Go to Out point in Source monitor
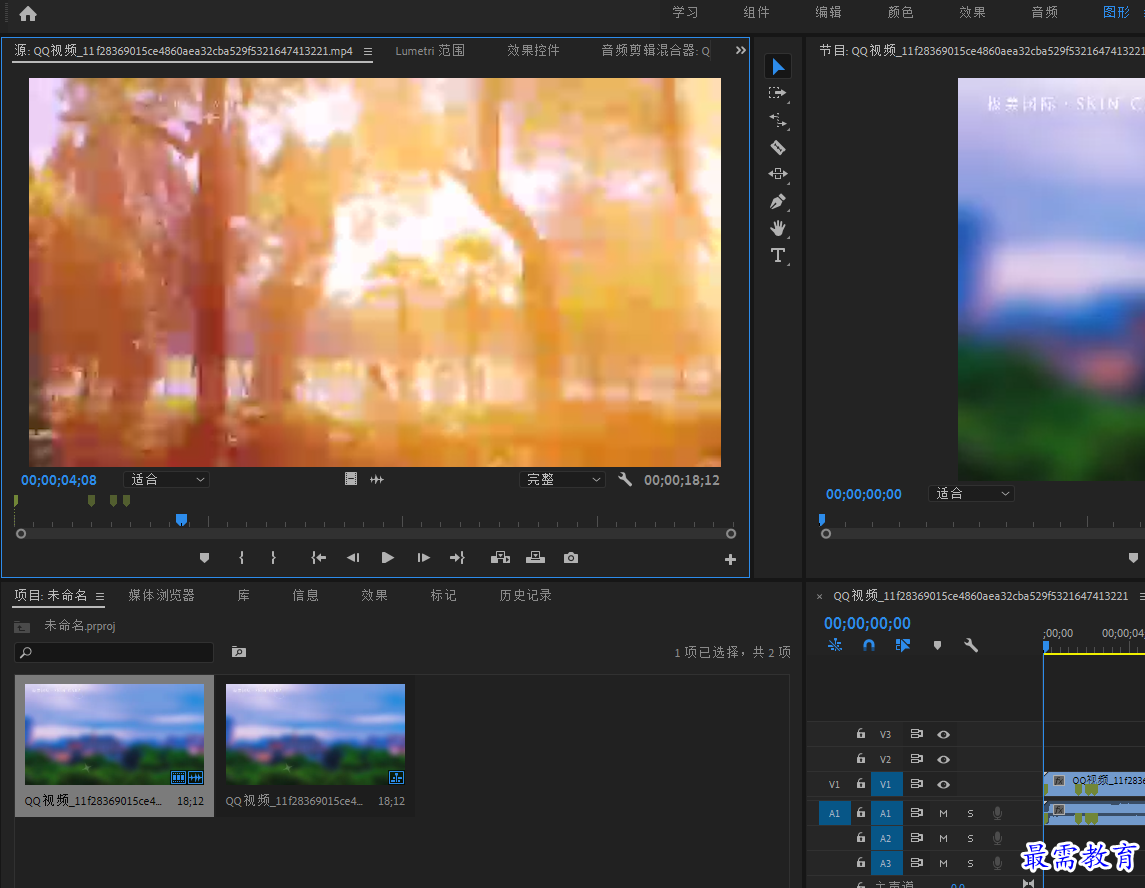The height and width of the screenshot is (888, 1145). [458, 558]
